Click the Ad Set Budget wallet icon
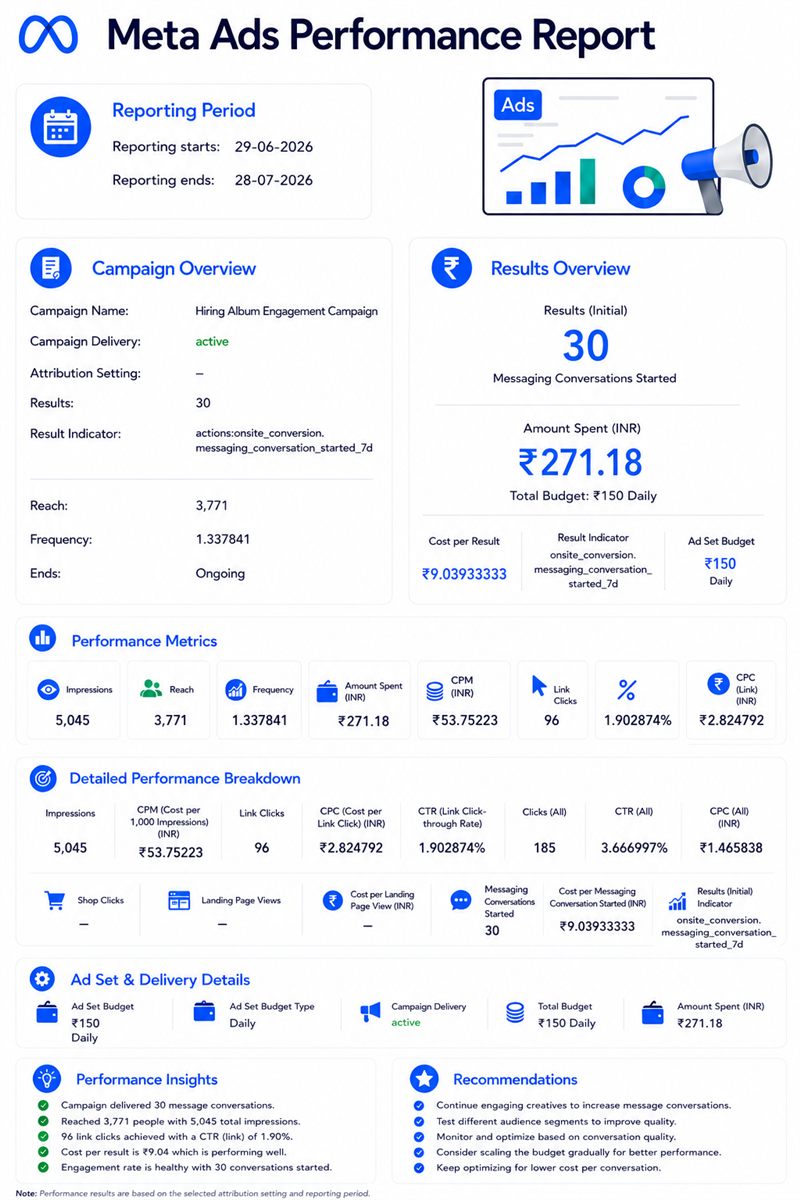 pos(47,1013)
